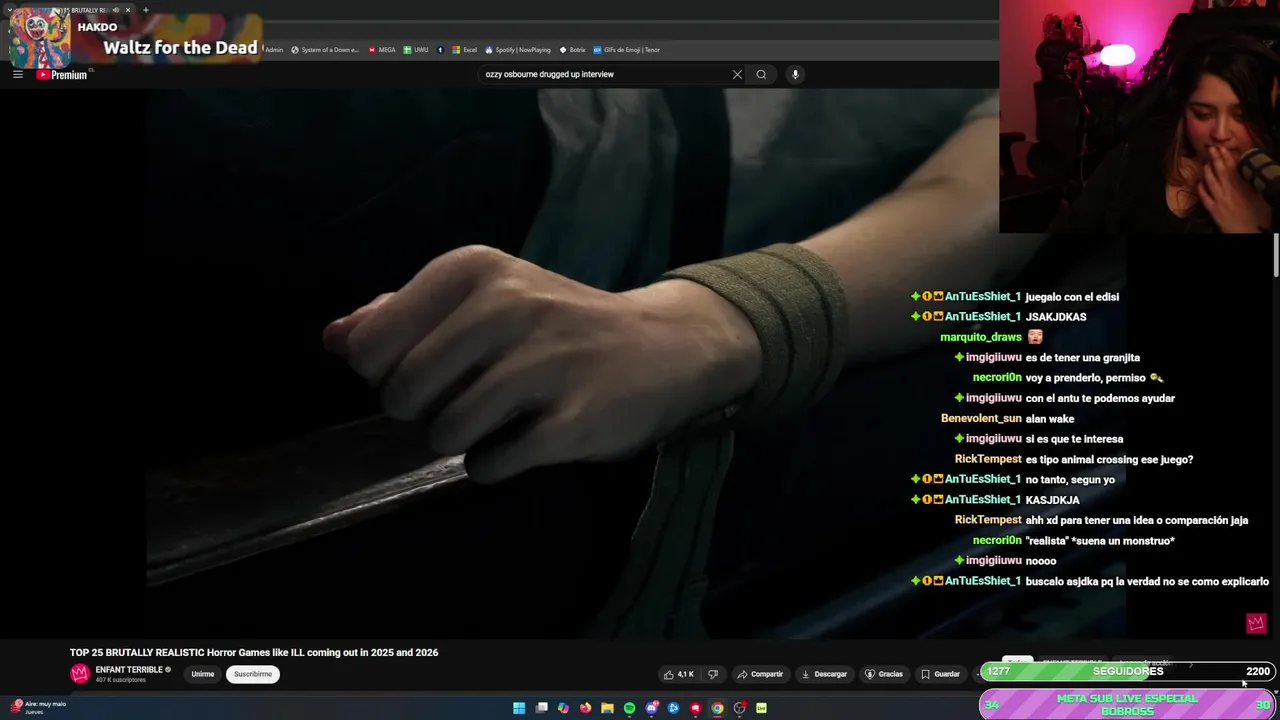Click the META SUB LIVE ESPECIAL goal bar

(1128, 704)
